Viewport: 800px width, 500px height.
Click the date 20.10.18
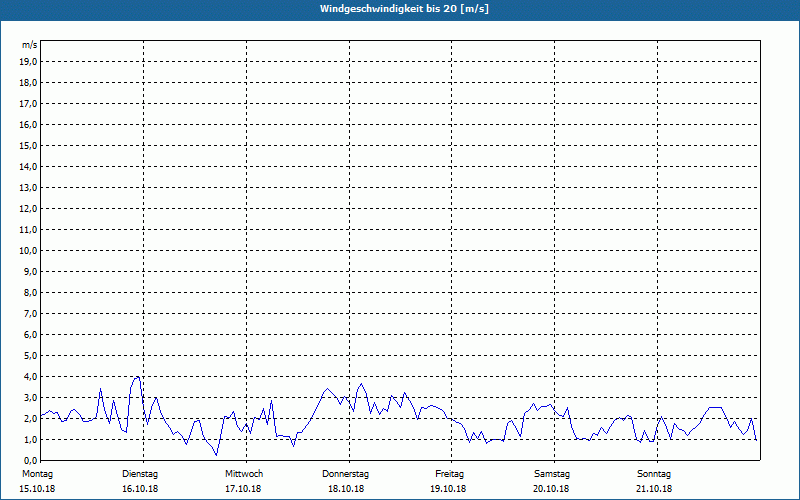point(551,489)
